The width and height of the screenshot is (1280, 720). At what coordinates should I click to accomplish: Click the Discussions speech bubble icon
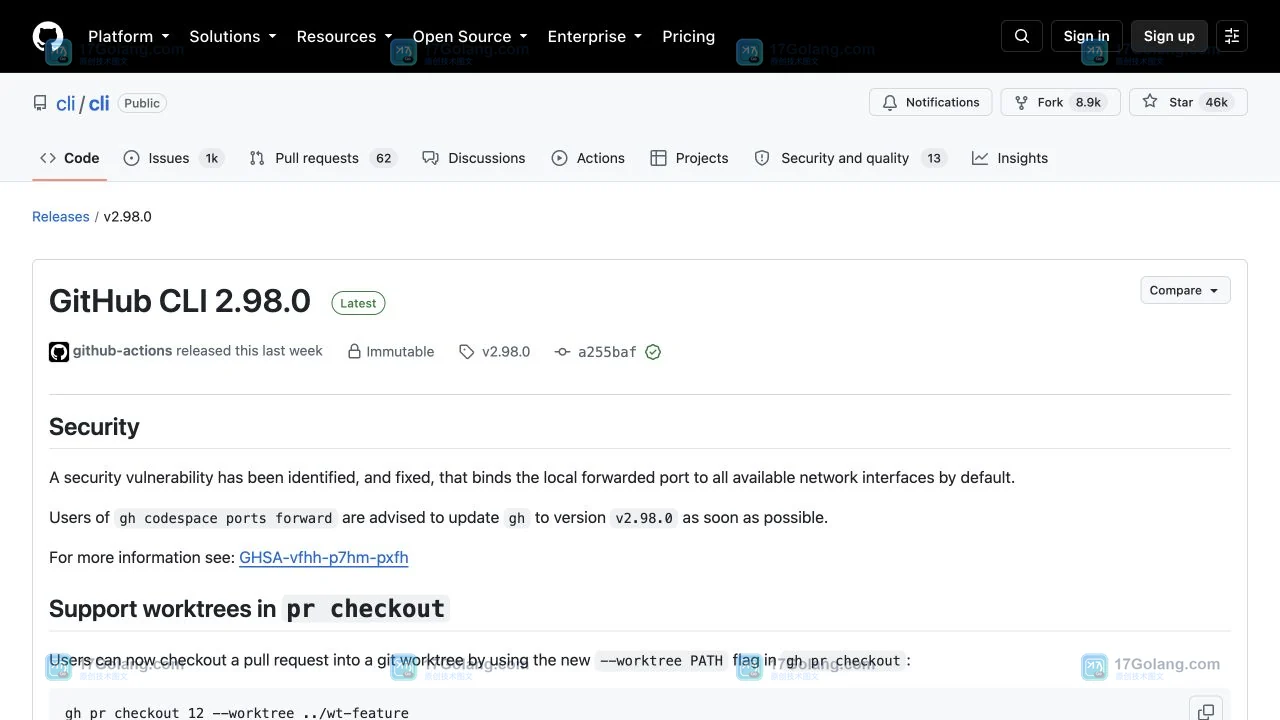click(x=430, y=158)
